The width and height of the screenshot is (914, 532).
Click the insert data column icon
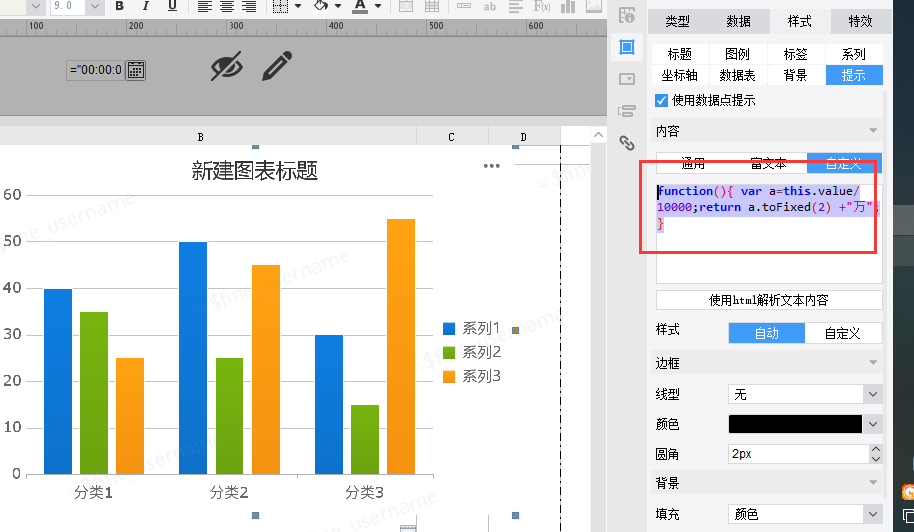click(x=464, y=6)
